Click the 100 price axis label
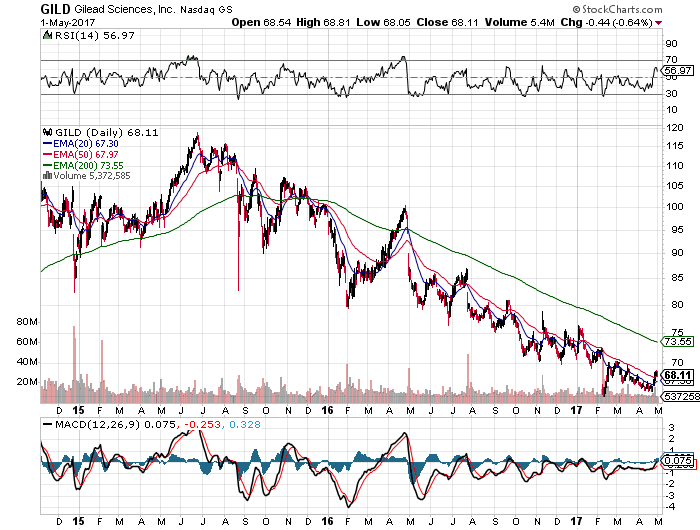 coord(674,207)
